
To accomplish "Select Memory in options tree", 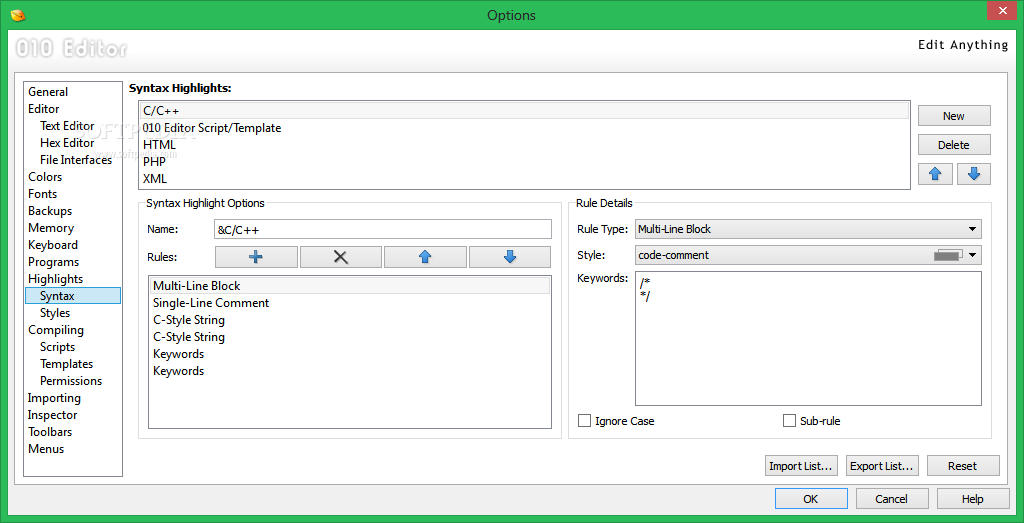I will click(51, 228).
